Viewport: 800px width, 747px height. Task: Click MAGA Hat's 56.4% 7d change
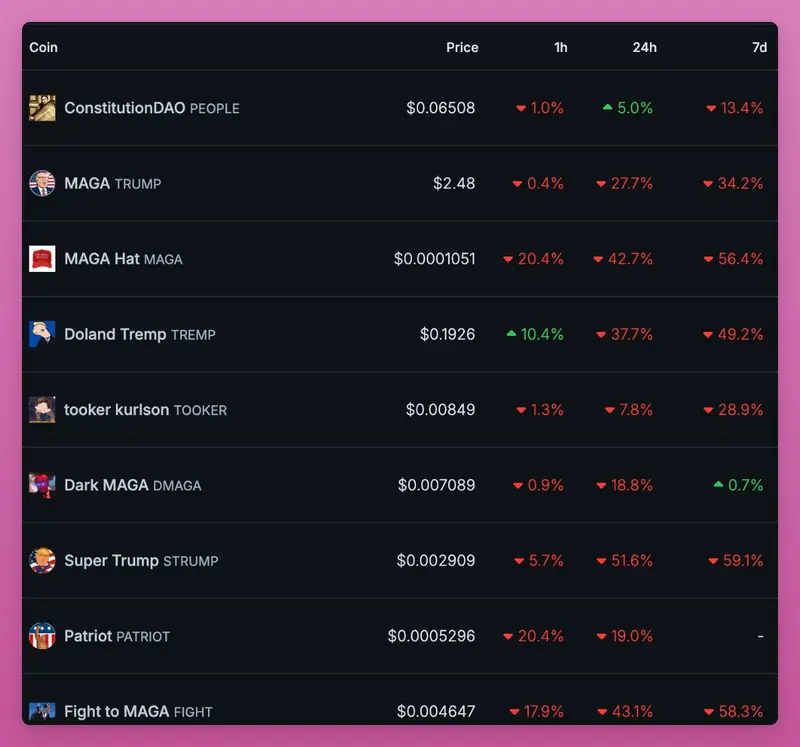[x=734, y=259]
